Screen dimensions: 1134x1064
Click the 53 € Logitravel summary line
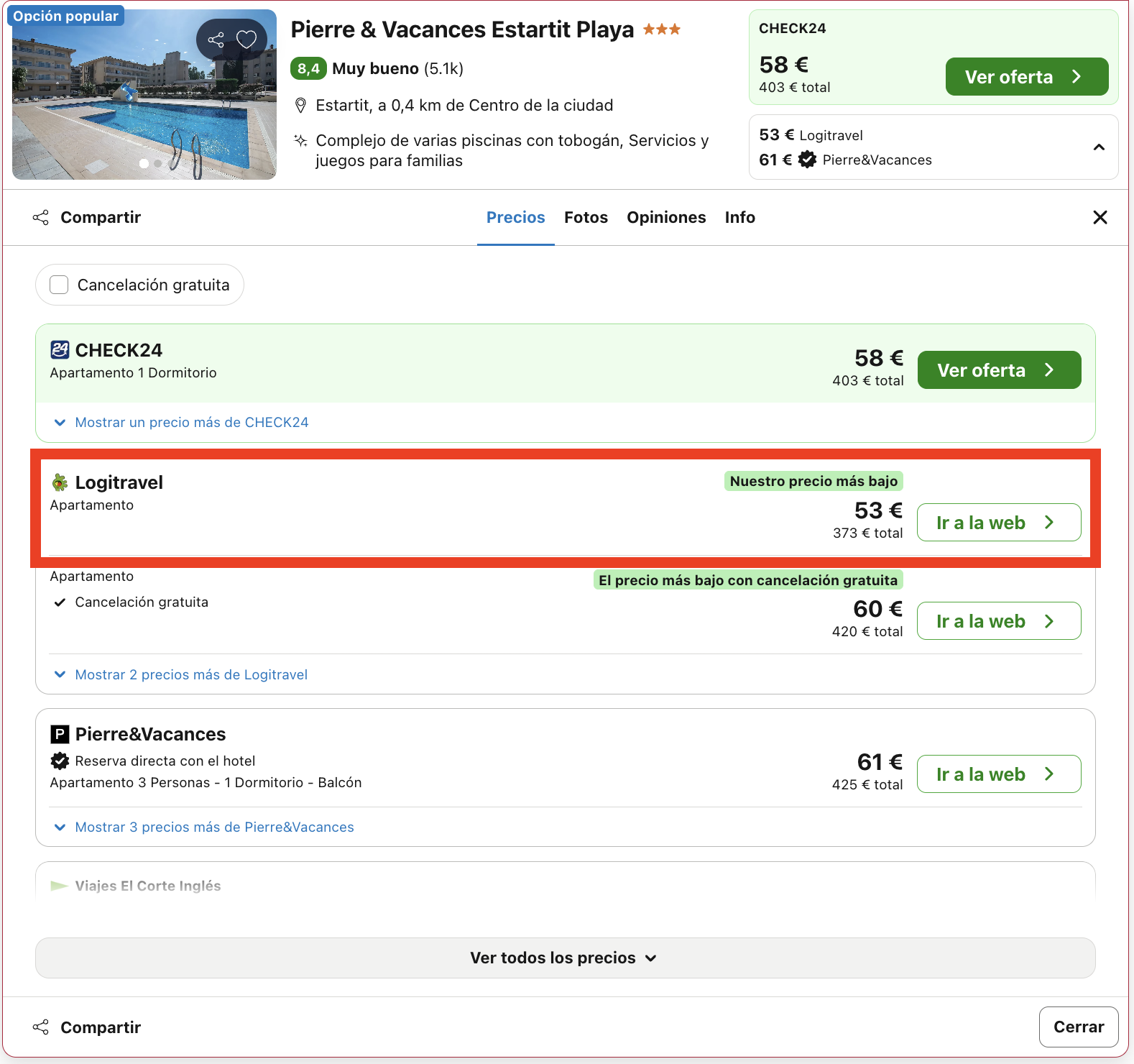click(x=811, y=135)
